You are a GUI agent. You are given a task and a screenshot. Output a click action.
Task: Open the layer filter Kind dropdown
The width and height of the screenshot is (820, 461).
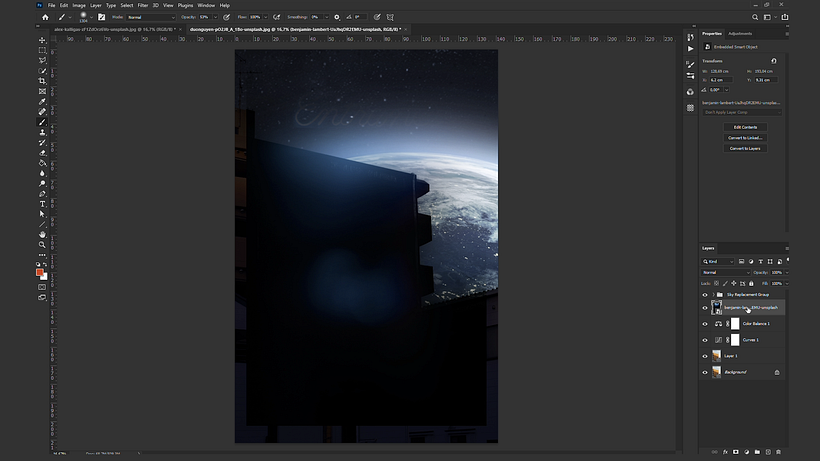(x=718, y=261)
